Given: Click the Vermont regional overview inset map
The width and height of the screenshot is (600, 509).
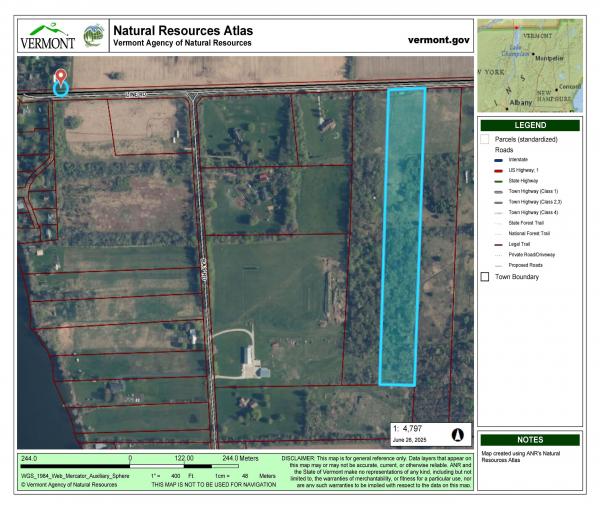Looking at the screenshot, I should (530, 66).
